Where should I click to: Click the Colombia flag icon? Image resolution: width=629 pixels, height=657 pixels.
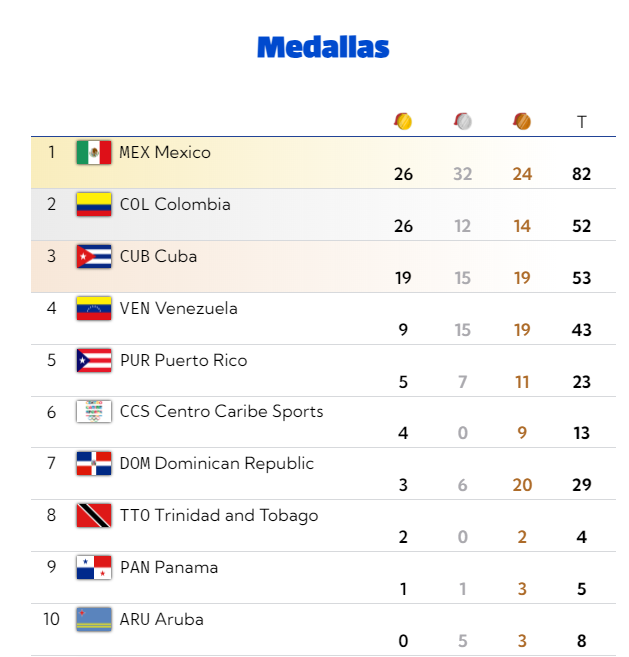[x=94, y=205]
